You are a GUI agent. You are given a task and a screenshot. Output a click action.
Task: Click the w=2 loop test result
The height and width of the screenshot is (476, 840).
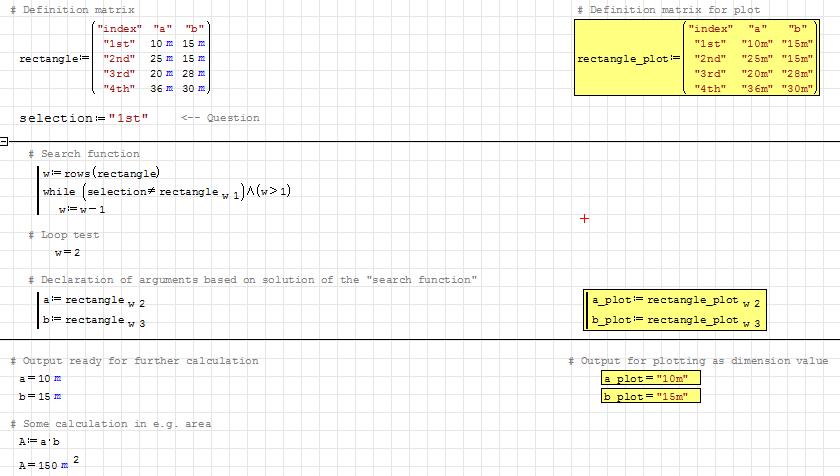coord(68,253)
